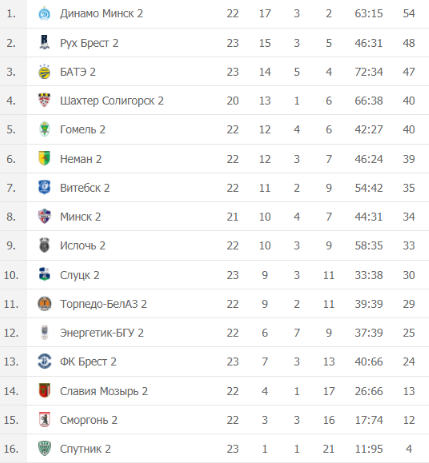Click the 11:95 goals cell for Спутник 2
Viewport: 429px width, 463px height.
[369, 449]
